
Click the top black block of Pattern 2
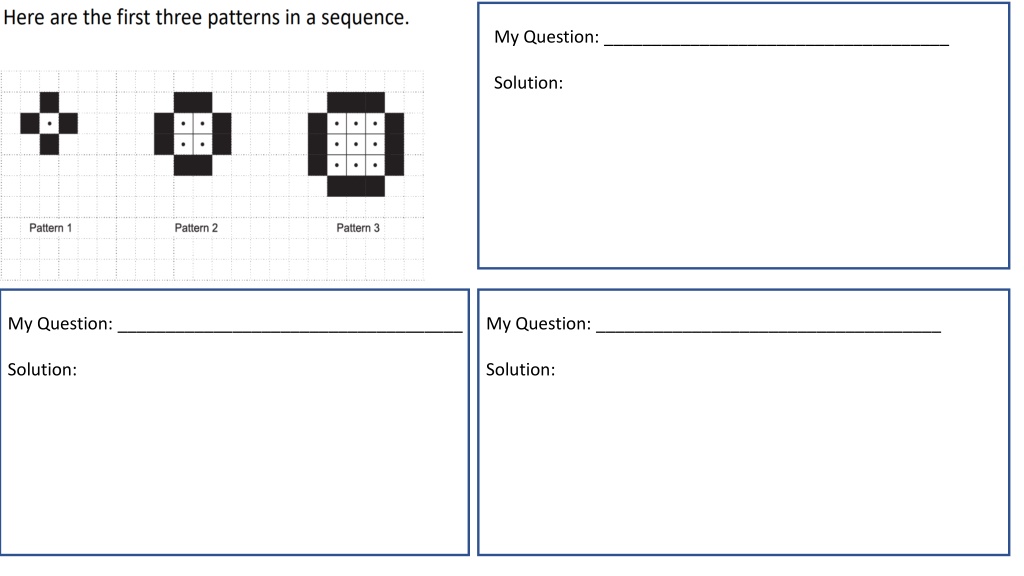(193, 103)
